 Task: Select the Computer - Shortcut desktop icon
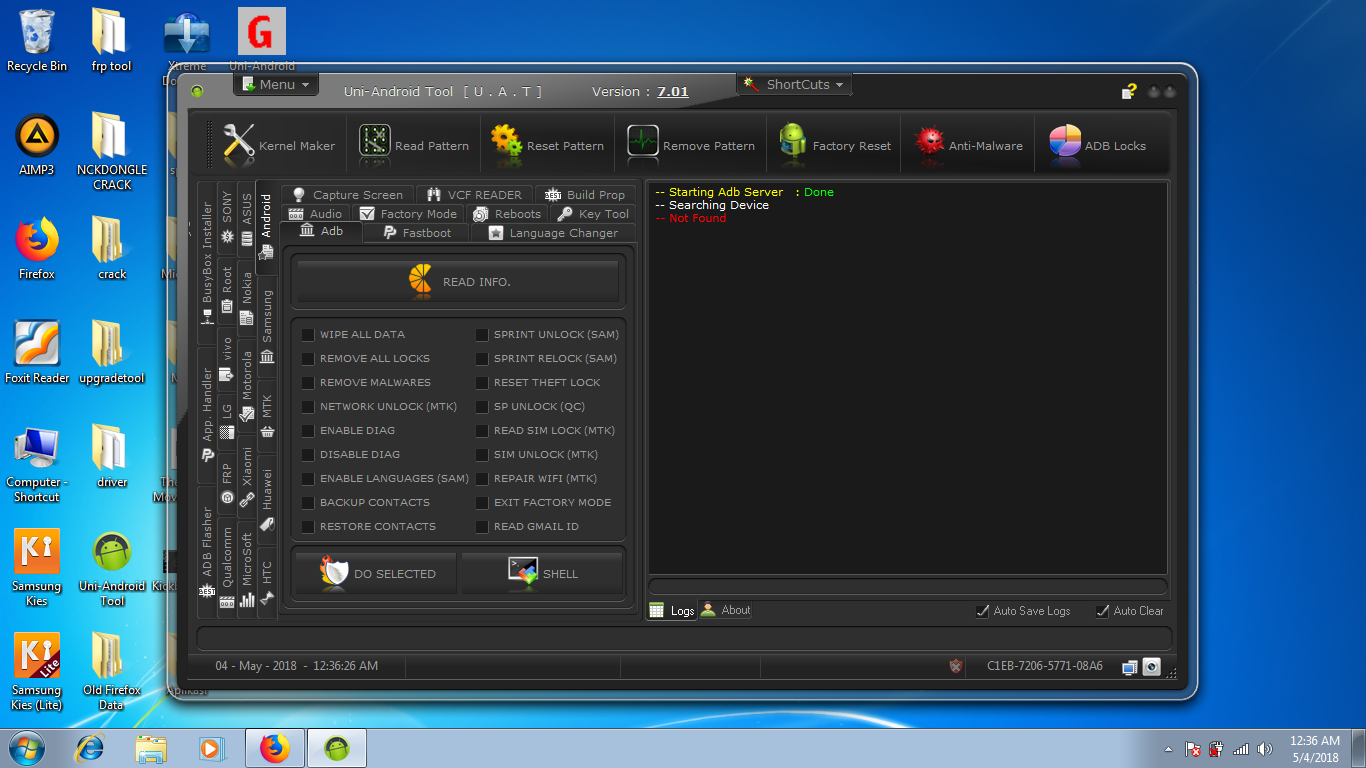tap(37, 464)
